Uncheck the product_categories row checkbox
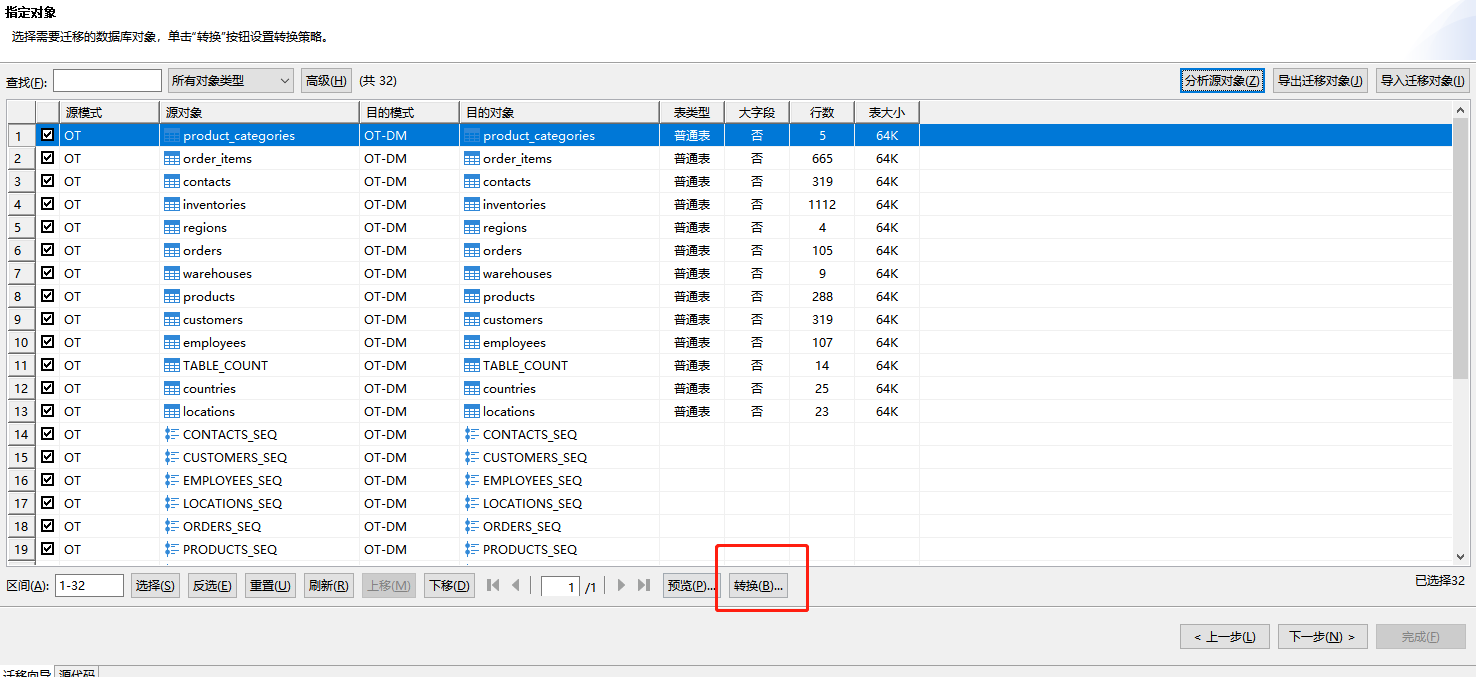 [x=47, y=135]
